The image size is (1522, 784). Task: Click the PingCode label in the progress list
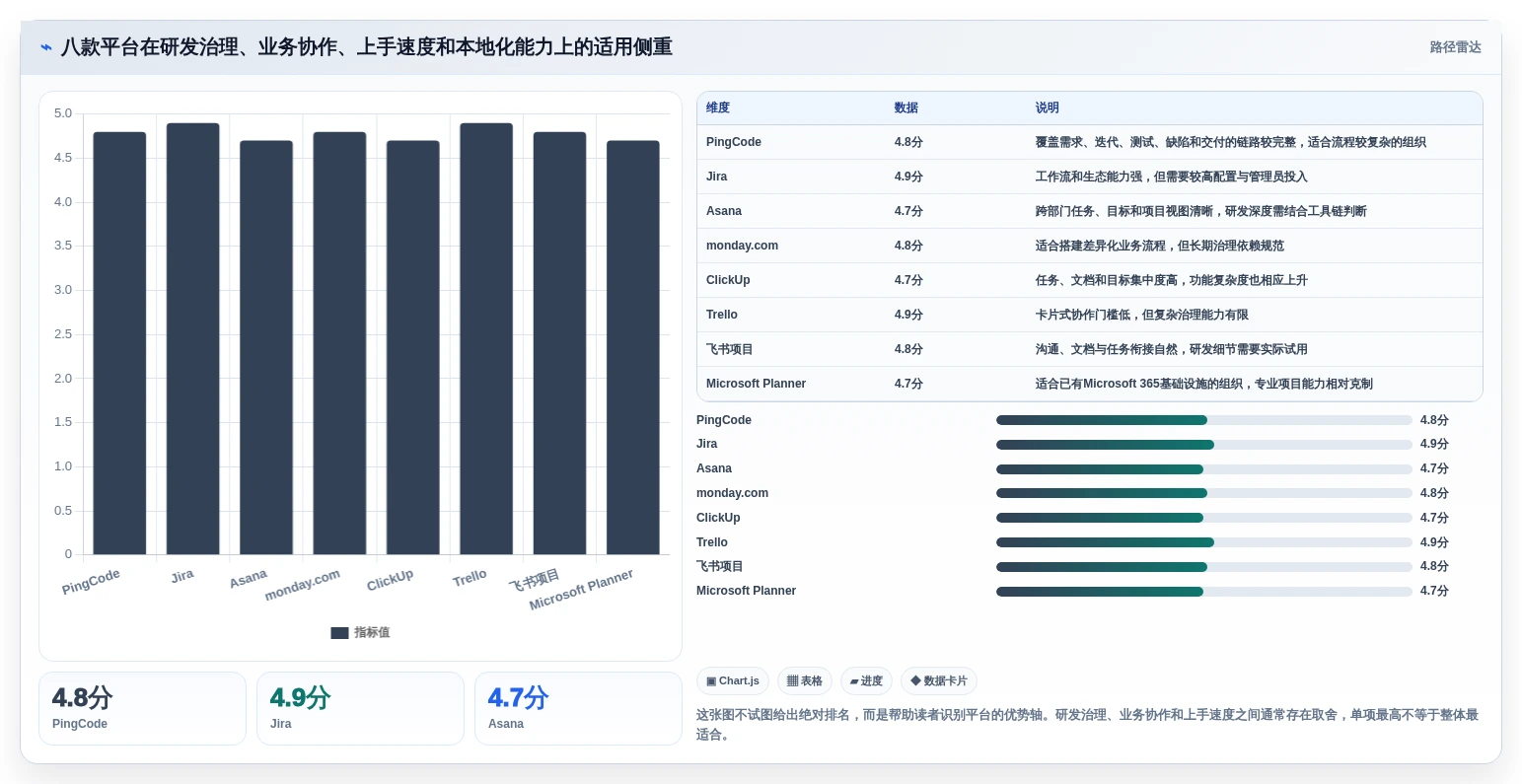(x=724, y=420)
